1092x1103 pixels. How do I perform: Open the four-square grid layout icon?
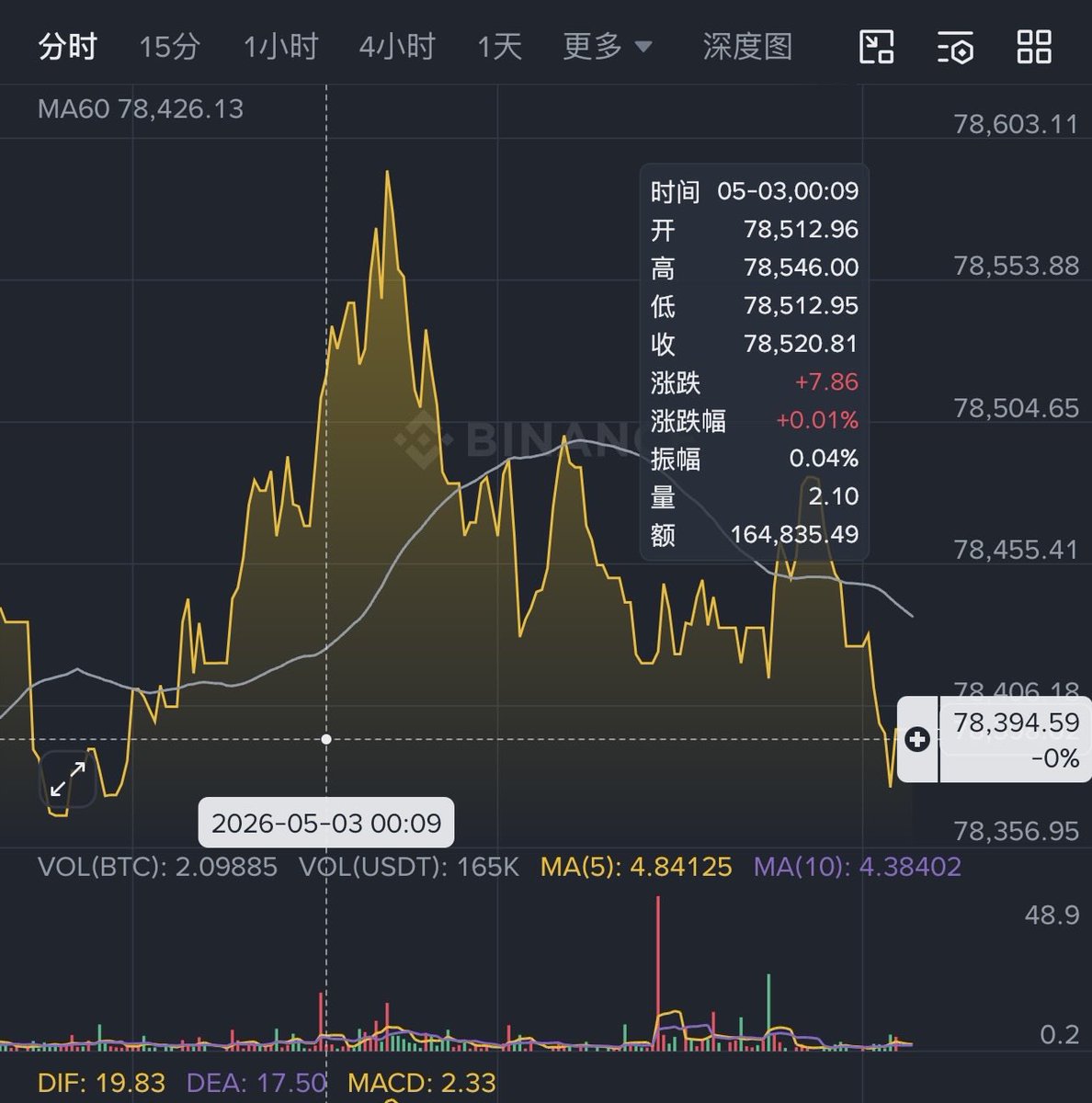(1034, 47)
